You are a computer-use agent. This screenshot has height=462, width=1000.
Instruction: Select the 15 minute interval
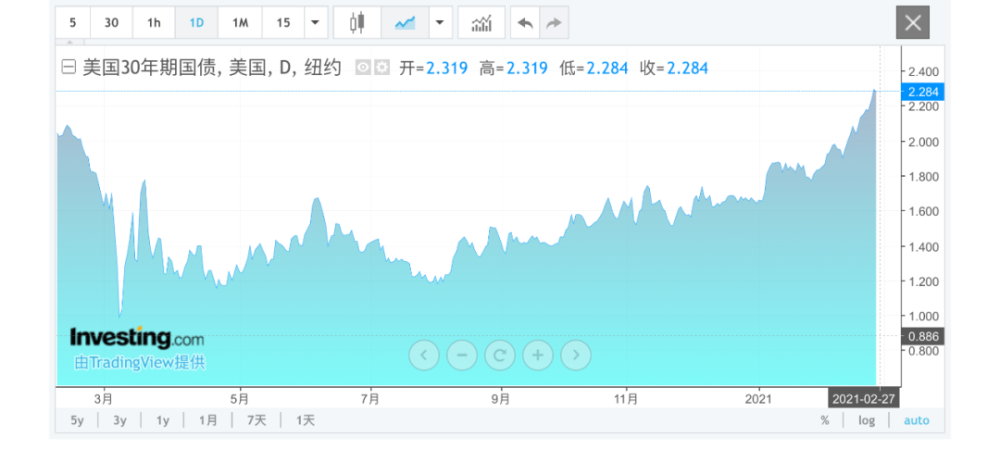[x=283, y=23]
